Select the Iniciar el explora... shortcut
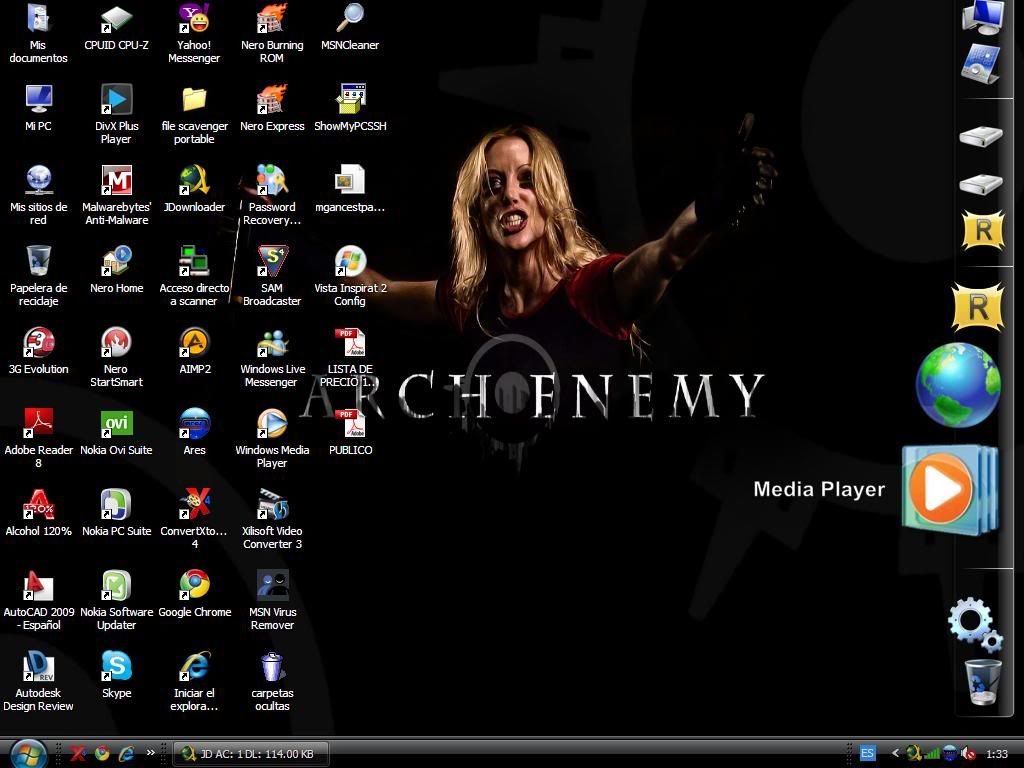The image size is (1024, 768). (x=194, y=681)
